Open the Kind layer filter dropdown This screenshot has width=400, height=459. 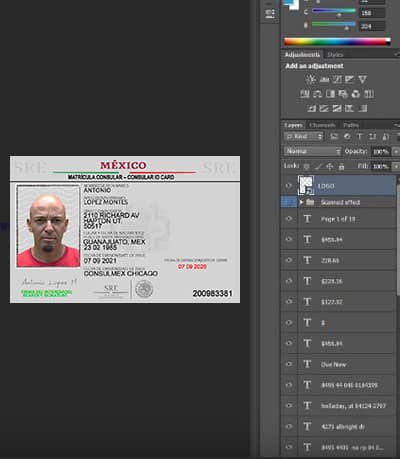304,136
